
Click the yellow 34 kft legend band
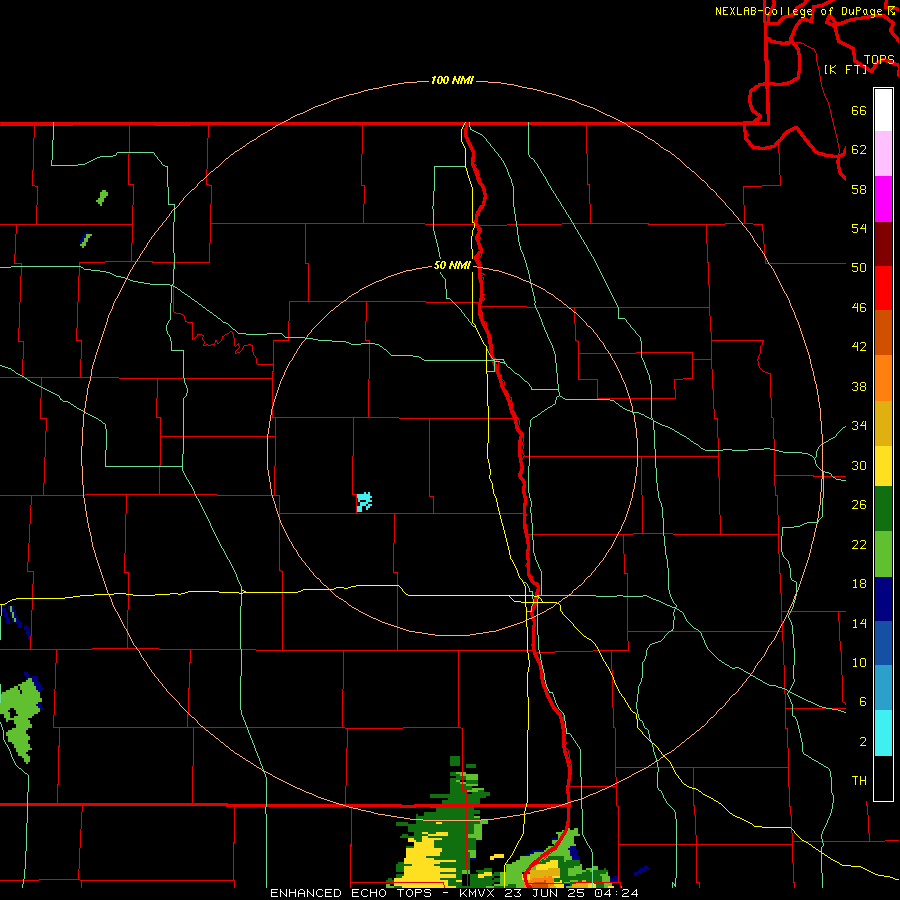[883, 466]
